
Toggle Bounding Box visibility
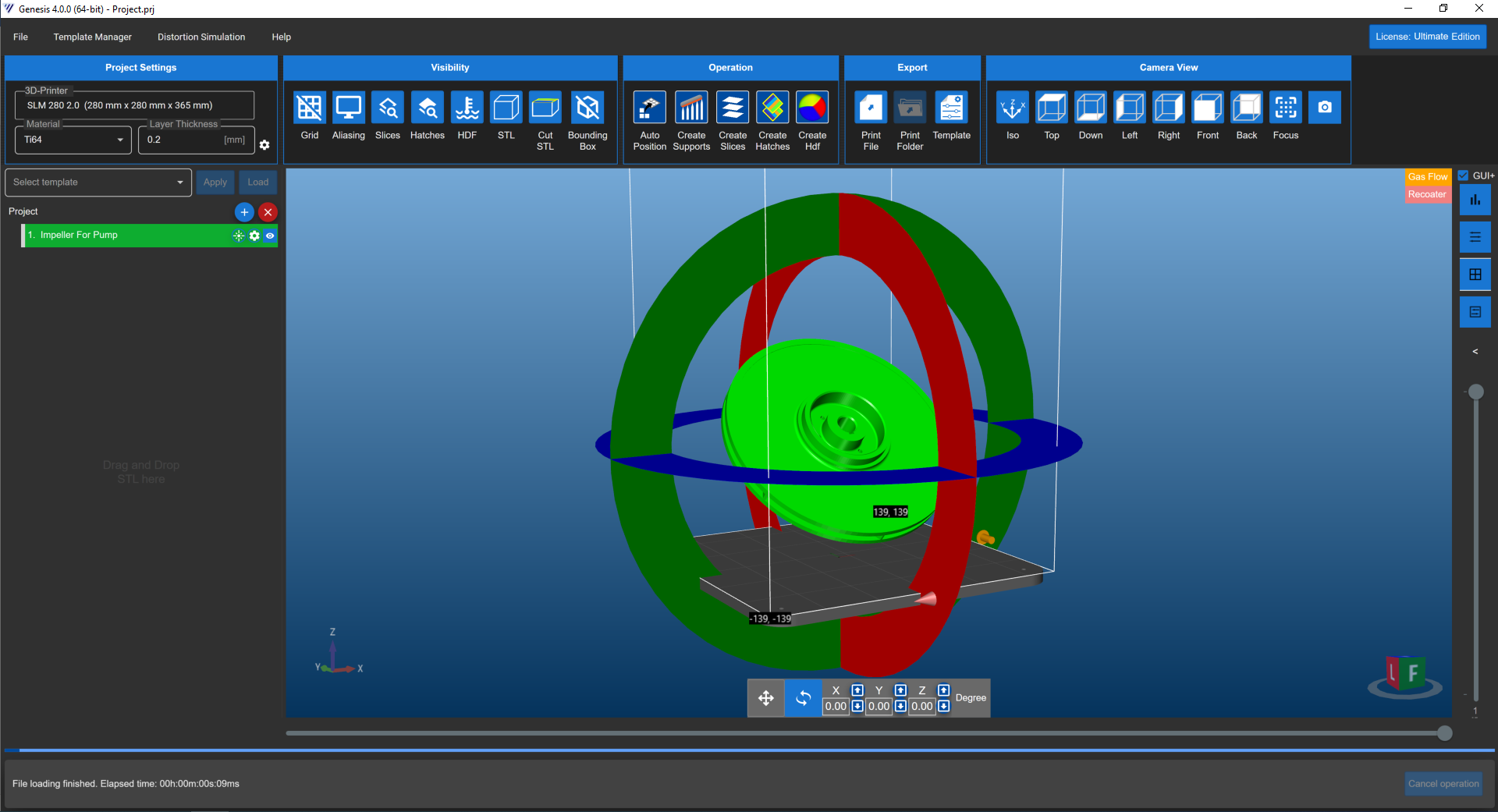[587, 108]
